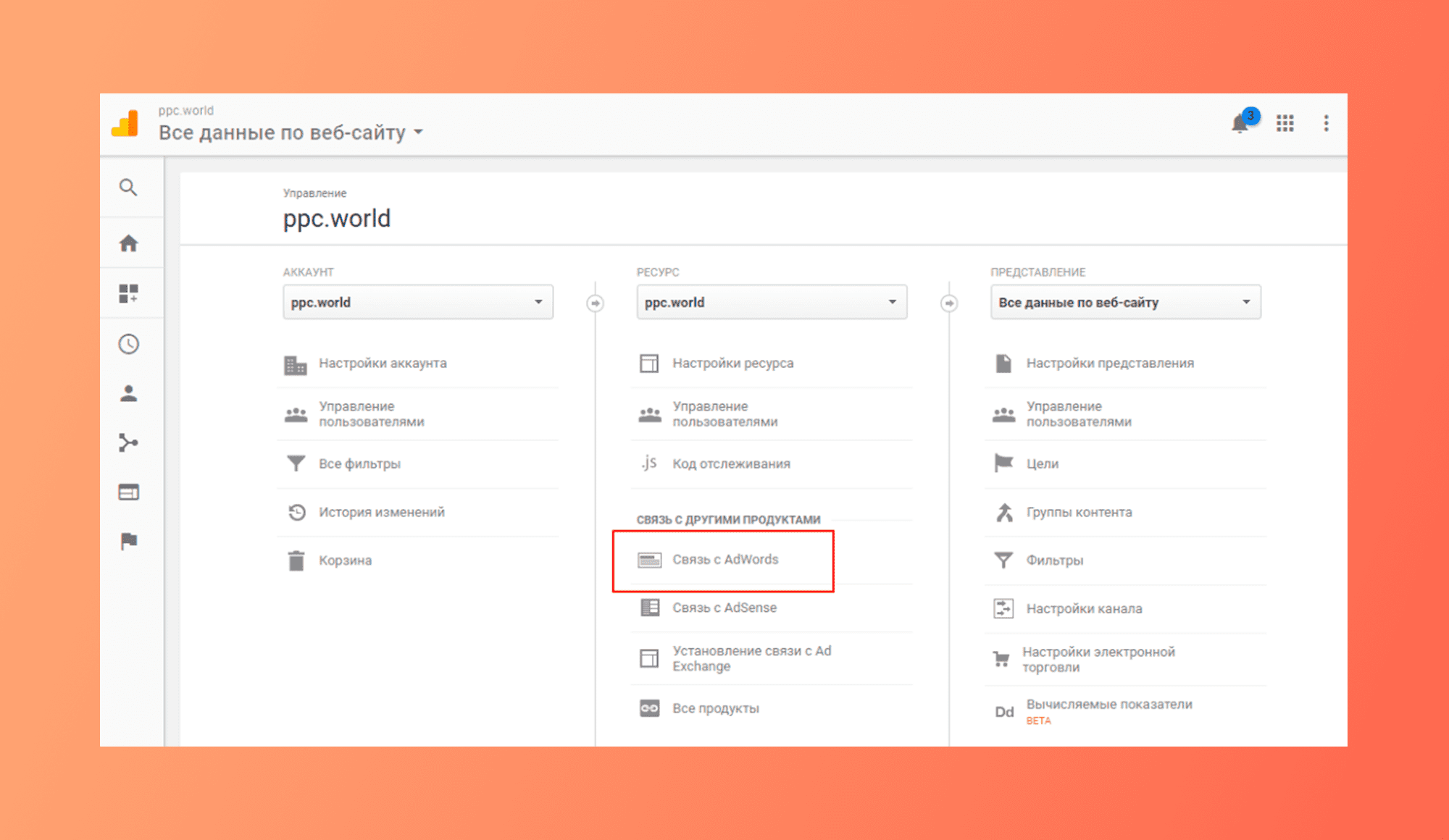
Task: Click the Google Analytics logo
Action: point(125,124)
